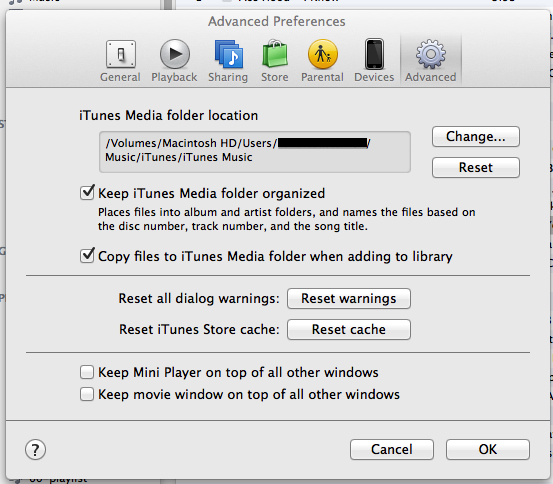
Task: Click the Reset warnings button
Action: pos(349,298)
